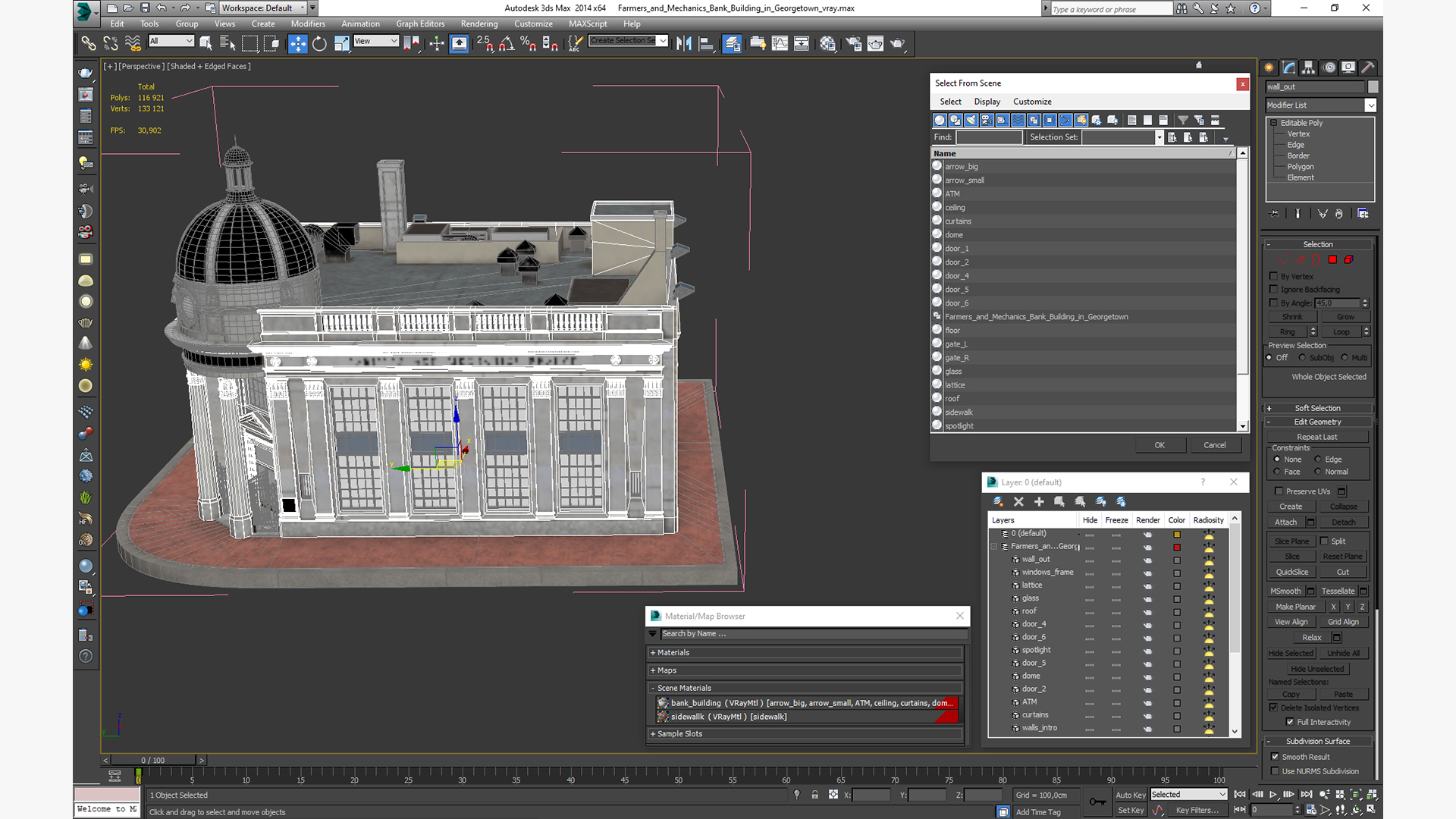Image resolution: width=1456 pixels, height=819 pixels.
Task: Display Lights filter in Select From Scene
Action: [971, 120]
